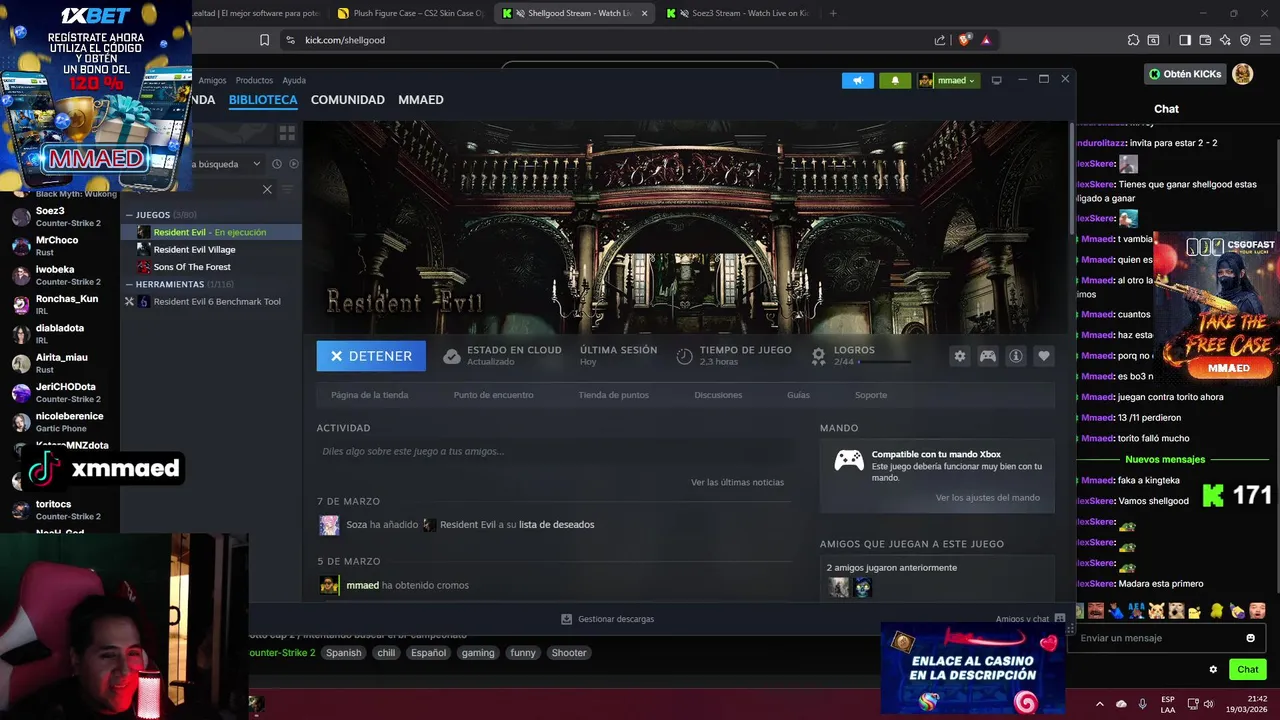The image size is (1280, 720).
Task: Open the Steam announcements megaphone icon
Action: 857,80
